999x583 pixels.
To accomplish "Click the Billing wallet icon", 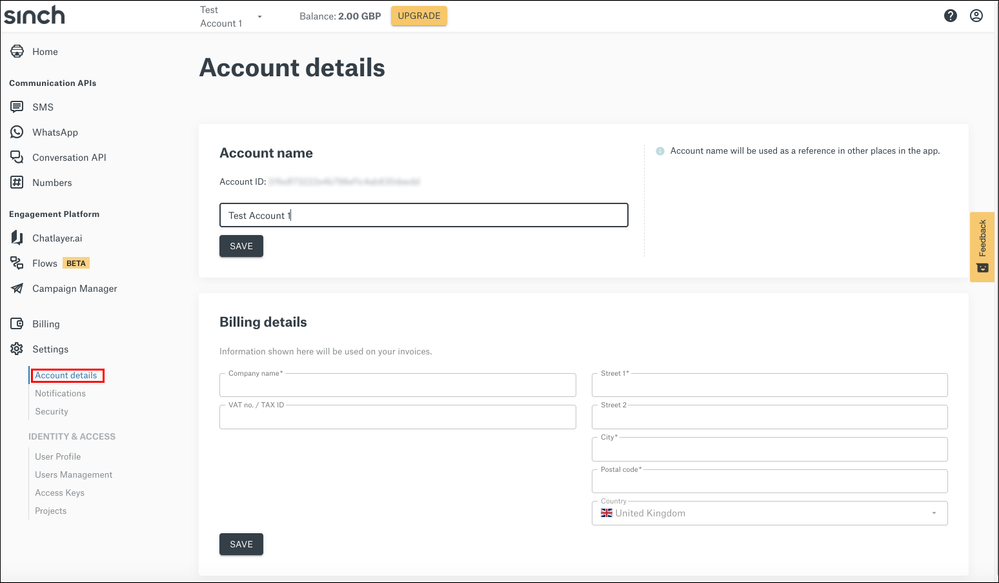I will pos(17,324).
